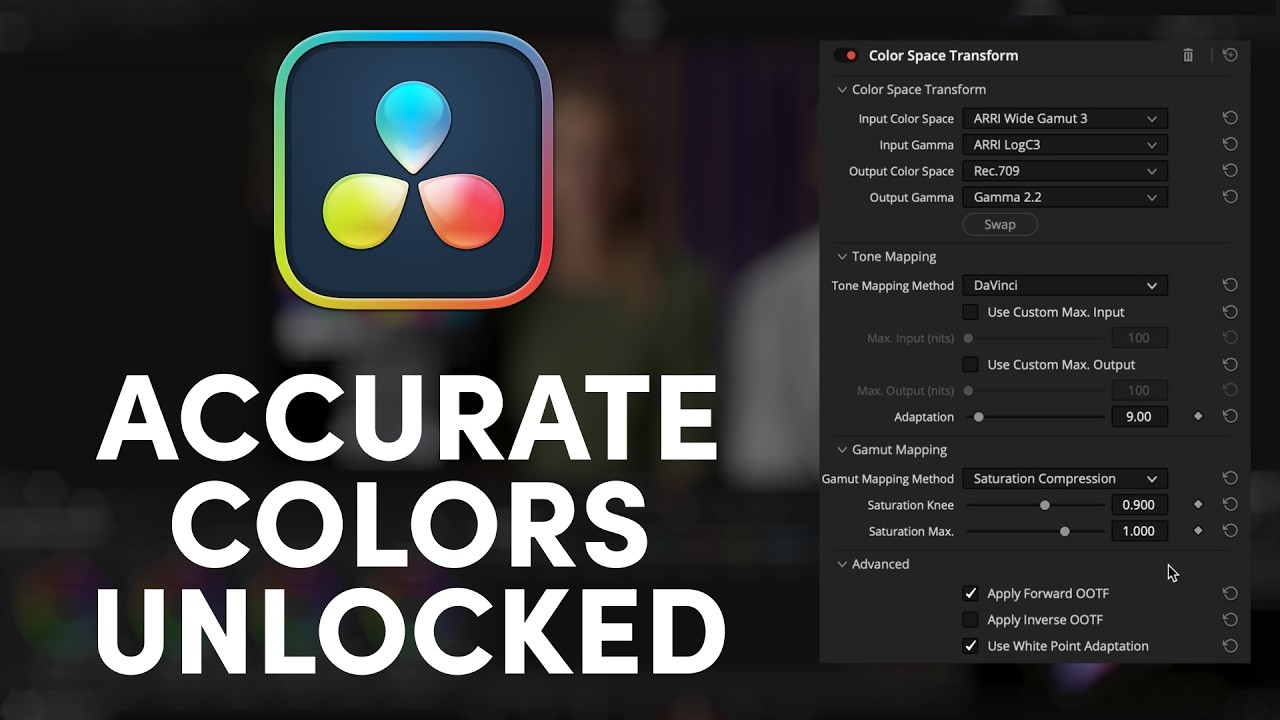This screenshot has height=720, width=1280.
Task: Click the 'Input Color Space' label
Action: click(906, 119)
